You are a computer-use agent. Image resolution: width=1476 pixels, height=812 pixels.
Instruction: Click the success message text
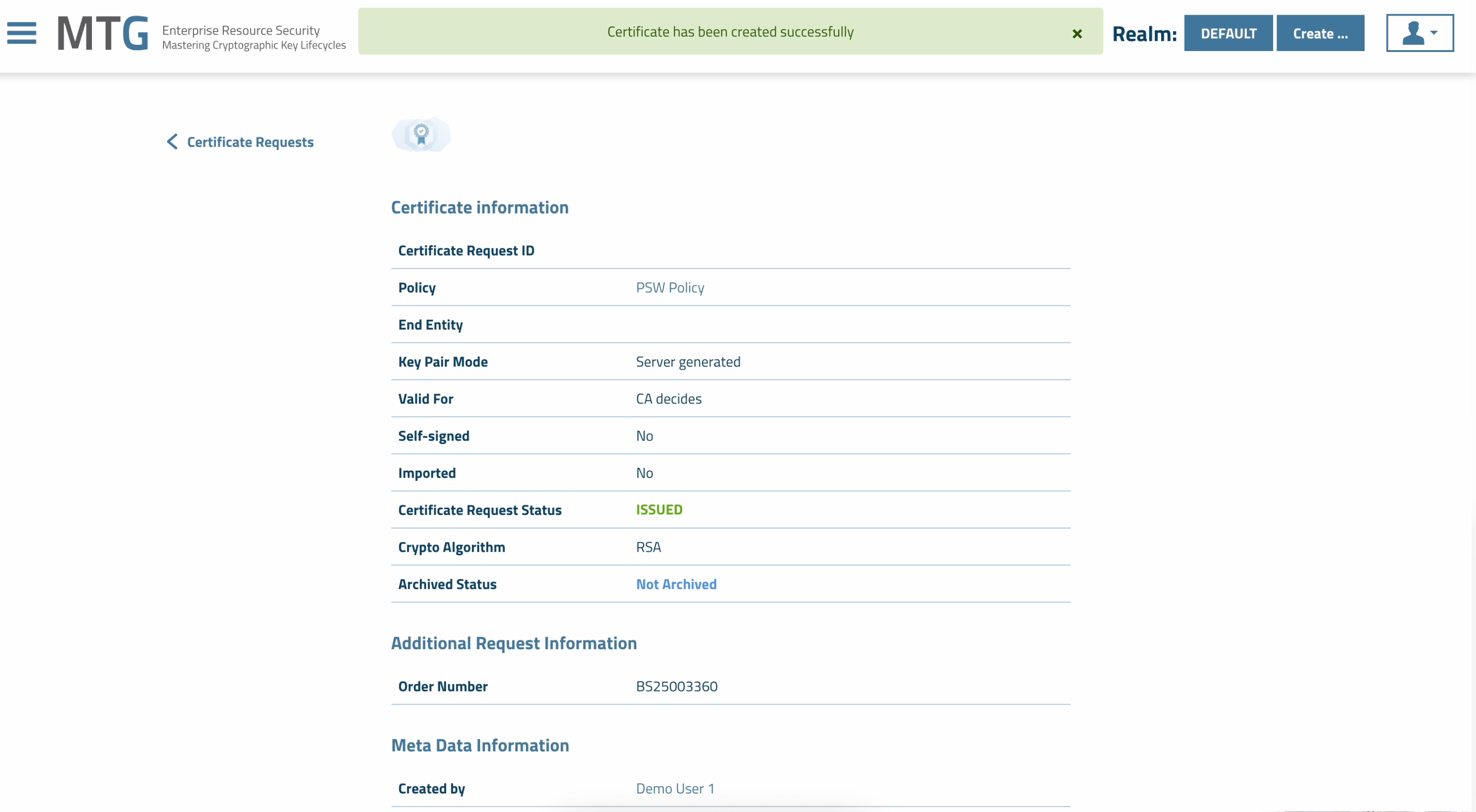(x=730, y=32)
